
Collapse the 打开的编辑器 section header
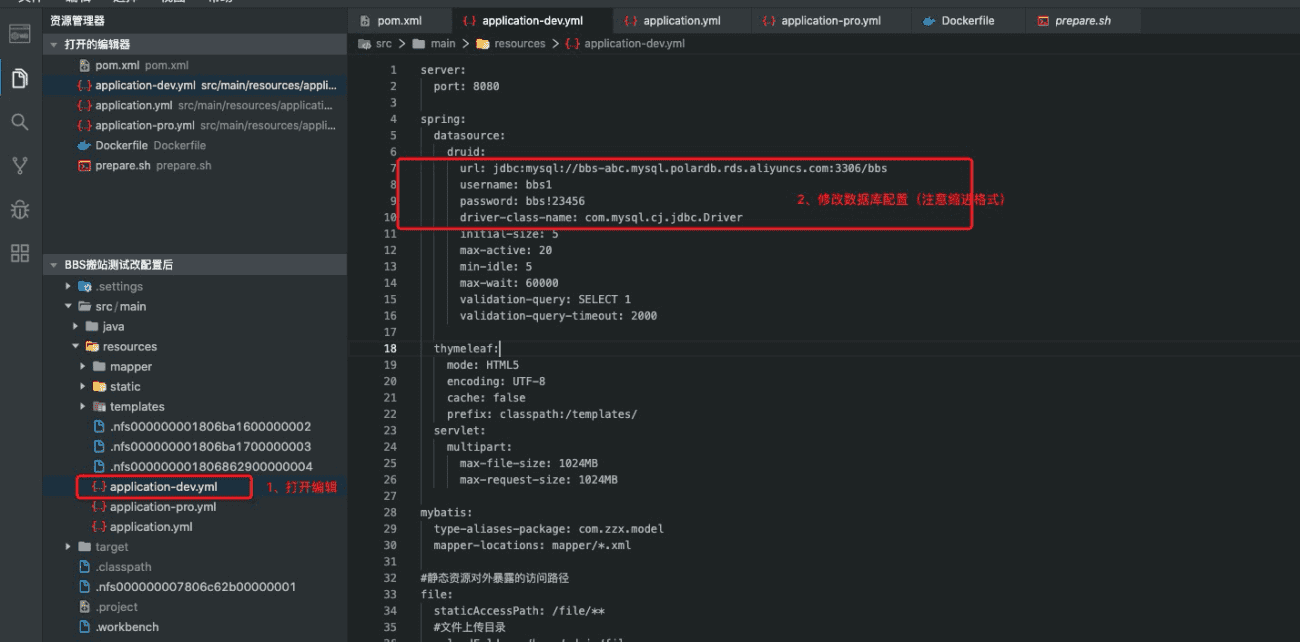tap(195, 45)
